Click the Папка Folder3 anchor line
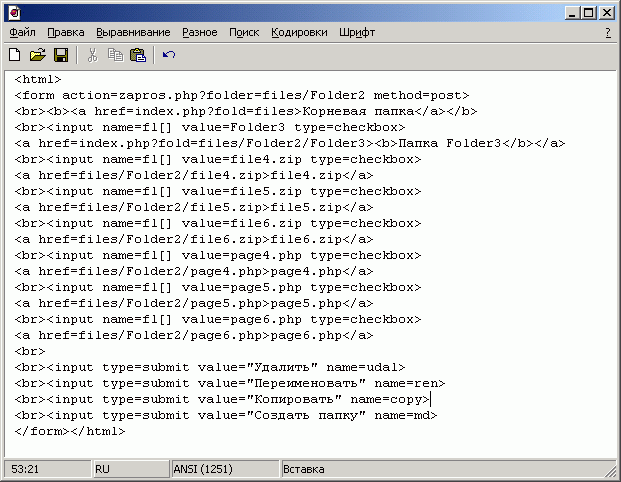 tap(290, 143)
